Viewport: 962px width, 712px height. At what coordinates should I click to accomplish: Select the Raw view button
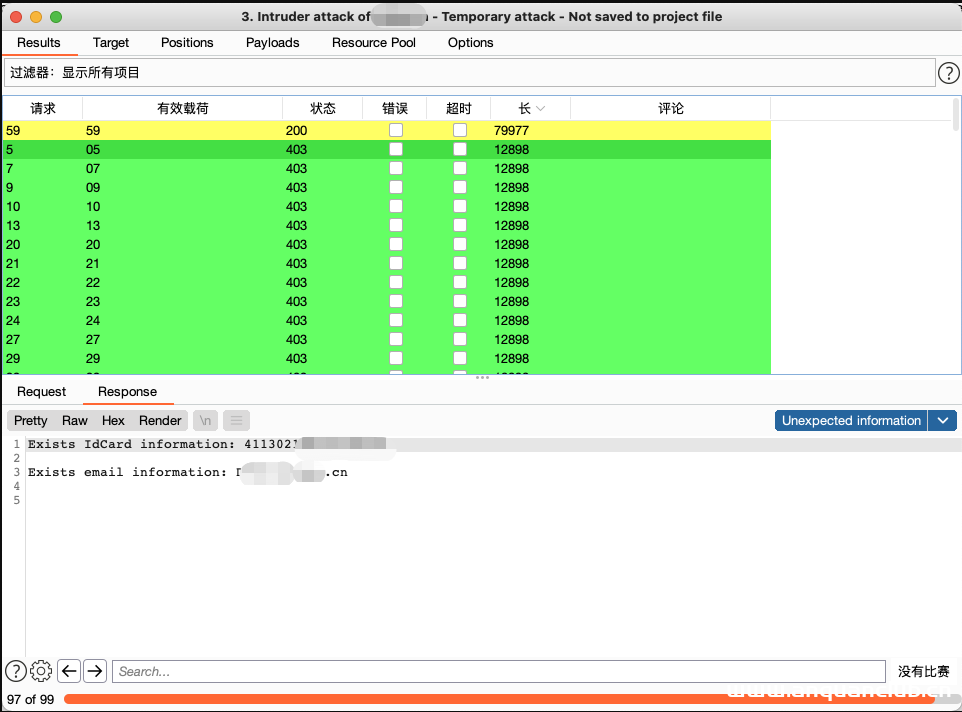(x=75, y=421)
